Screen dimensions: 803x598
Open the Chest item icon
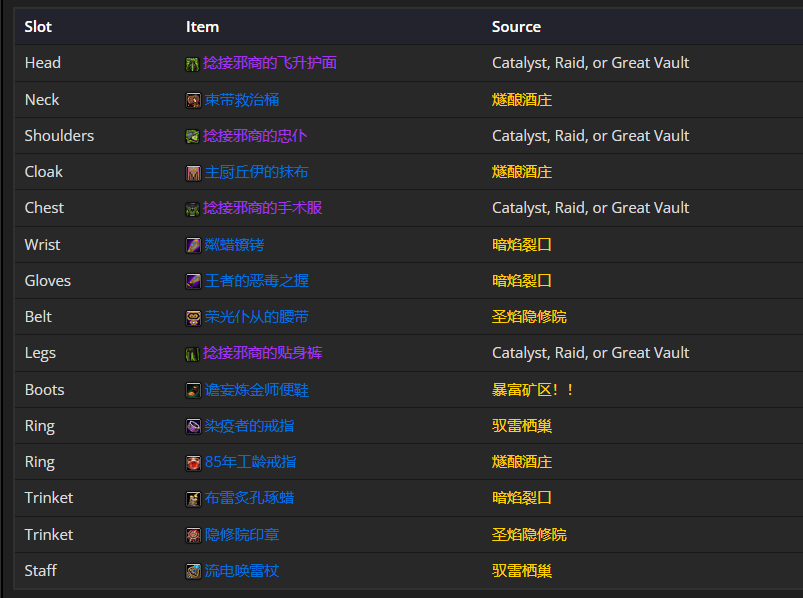click(x=193, y=209)
